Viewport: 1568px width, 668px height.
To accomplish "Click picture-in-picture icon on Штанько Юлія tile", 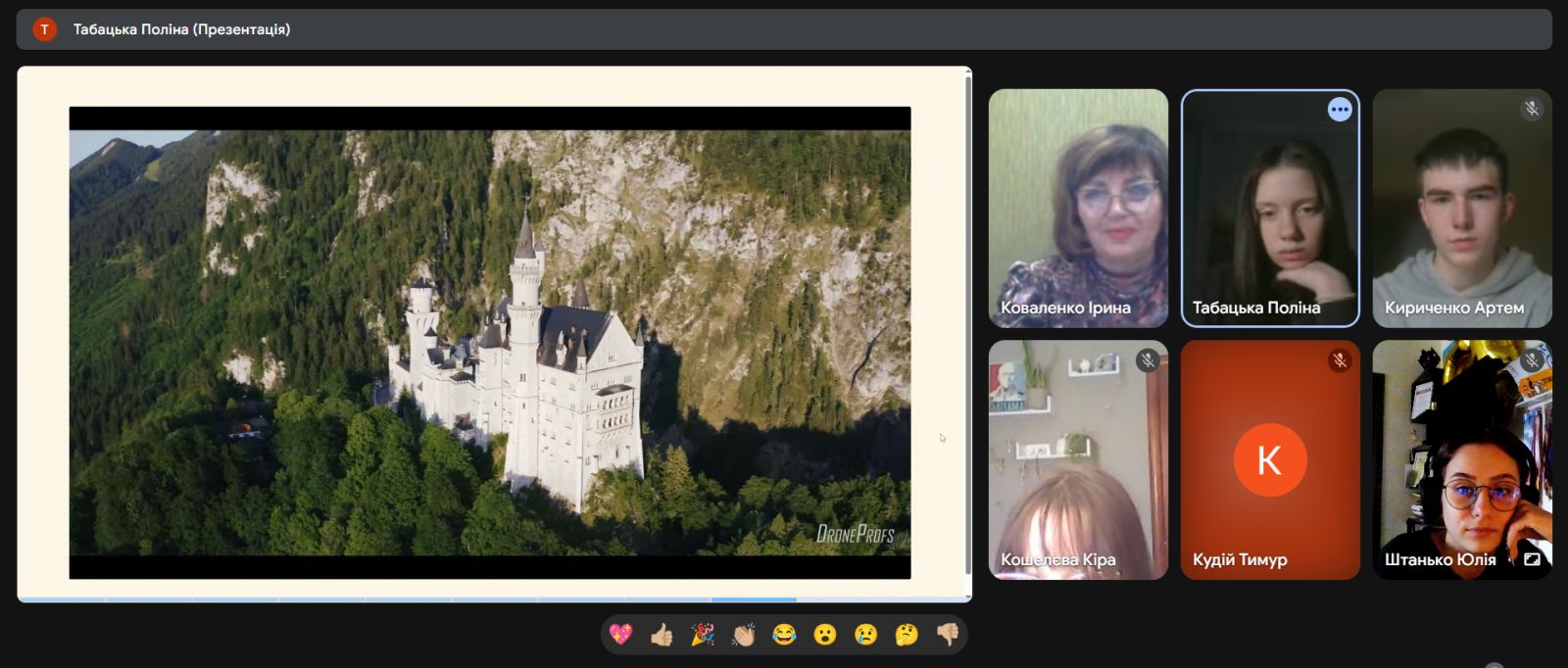I will point(1532,559).
